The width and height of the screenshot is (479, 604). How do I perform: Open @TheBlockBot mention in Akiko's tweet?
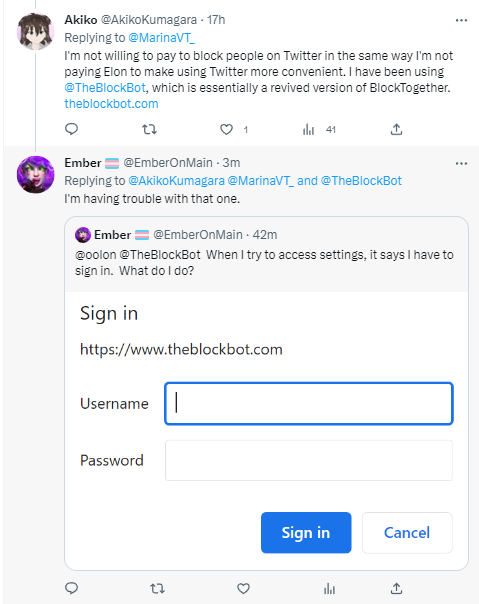105,88
